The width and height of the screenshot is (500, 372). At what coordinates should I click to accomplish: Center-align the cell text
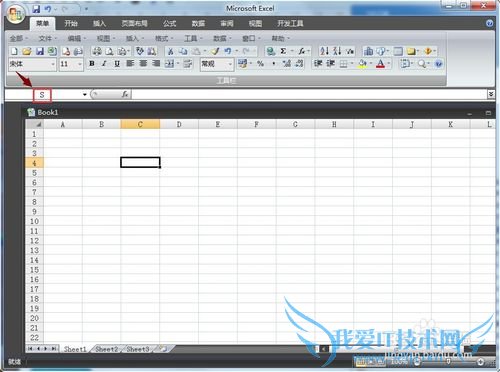coord(143,63)
